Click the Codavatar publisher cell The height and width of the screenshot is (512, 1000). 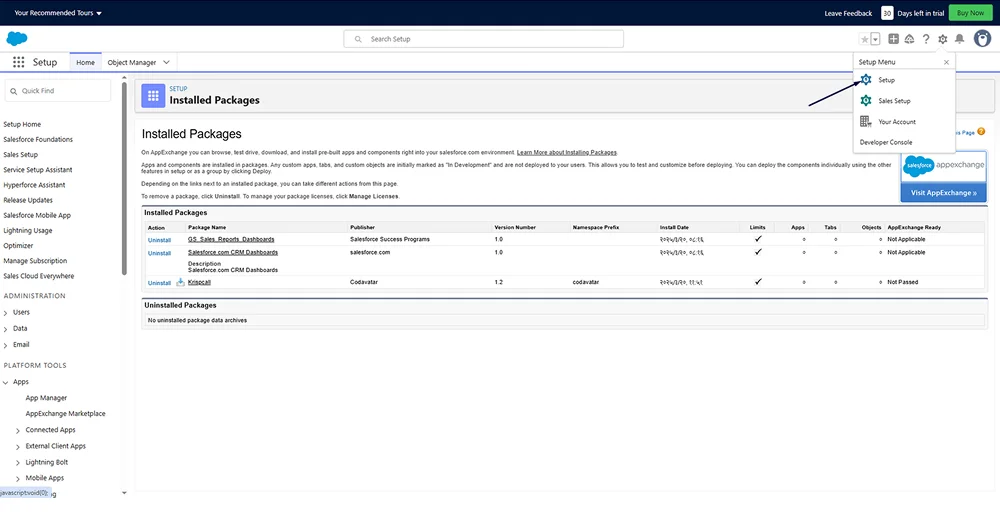pos(364,282)
